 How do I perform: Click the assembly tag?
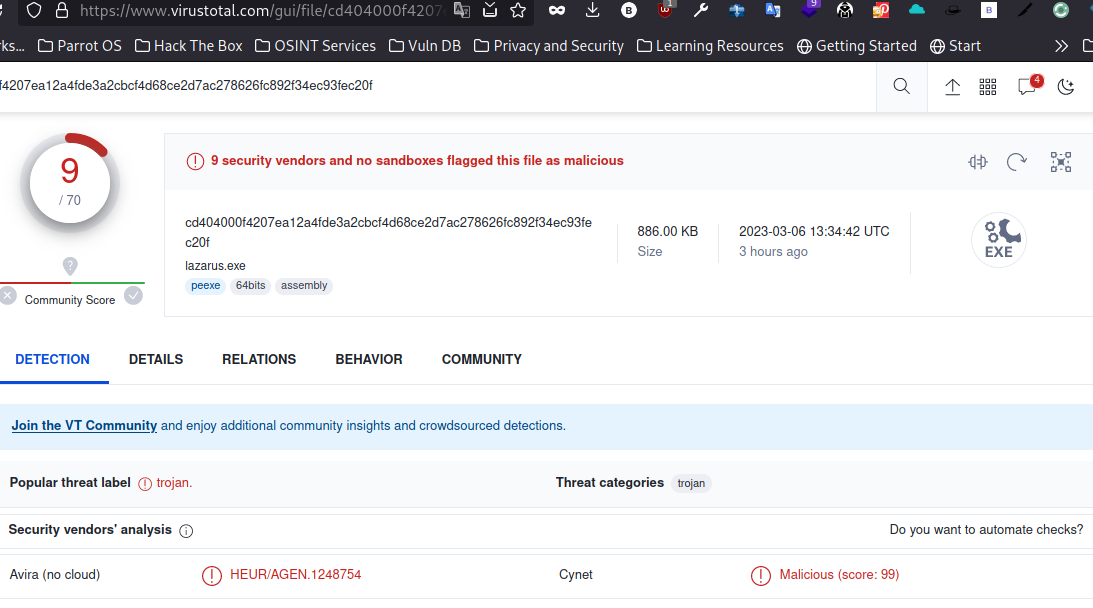click(304, 286)
